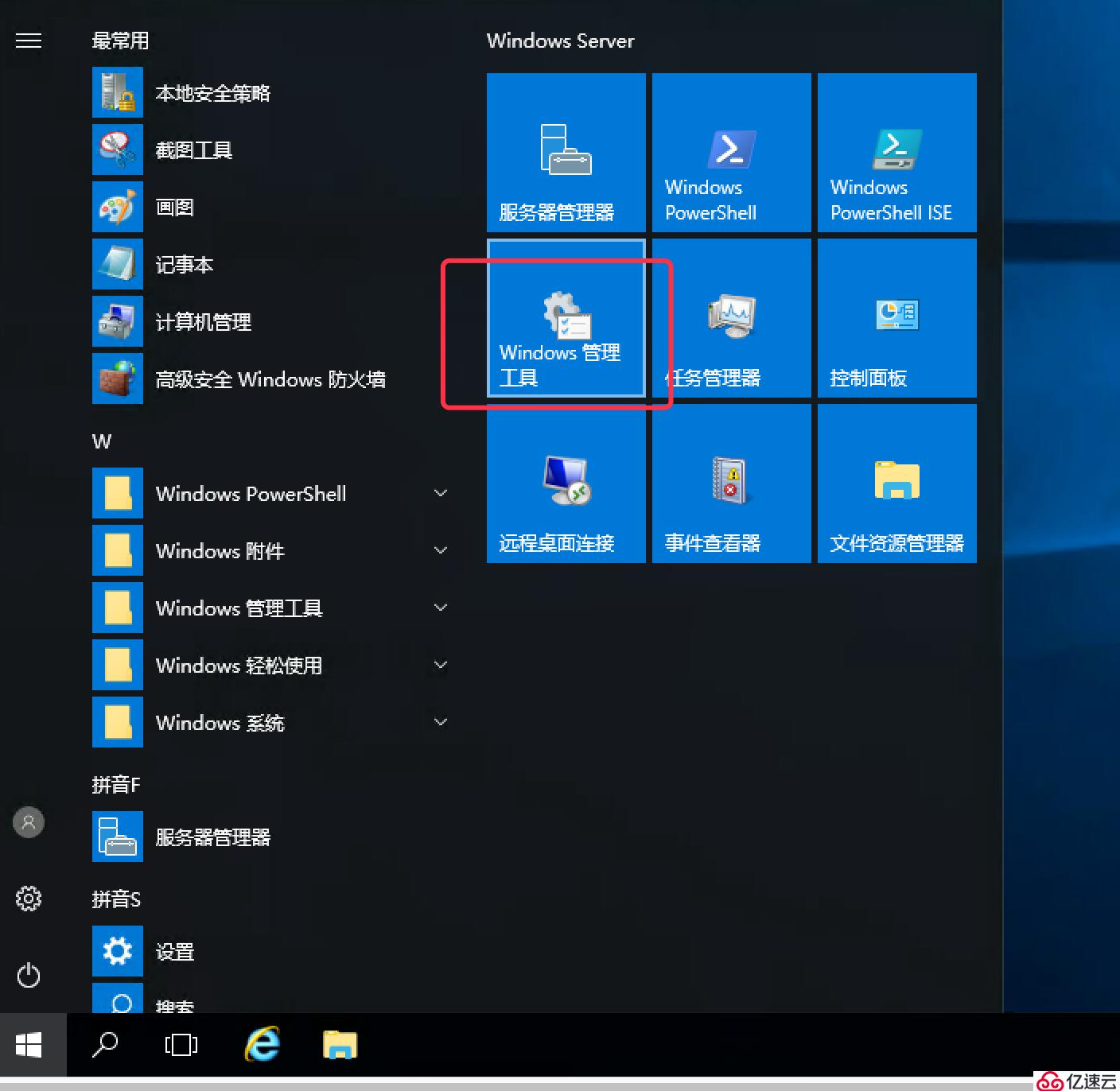Open the 画图 Paint icon
The height and width of the screenshot is (1091, 1120).
[x=118, y=207]
